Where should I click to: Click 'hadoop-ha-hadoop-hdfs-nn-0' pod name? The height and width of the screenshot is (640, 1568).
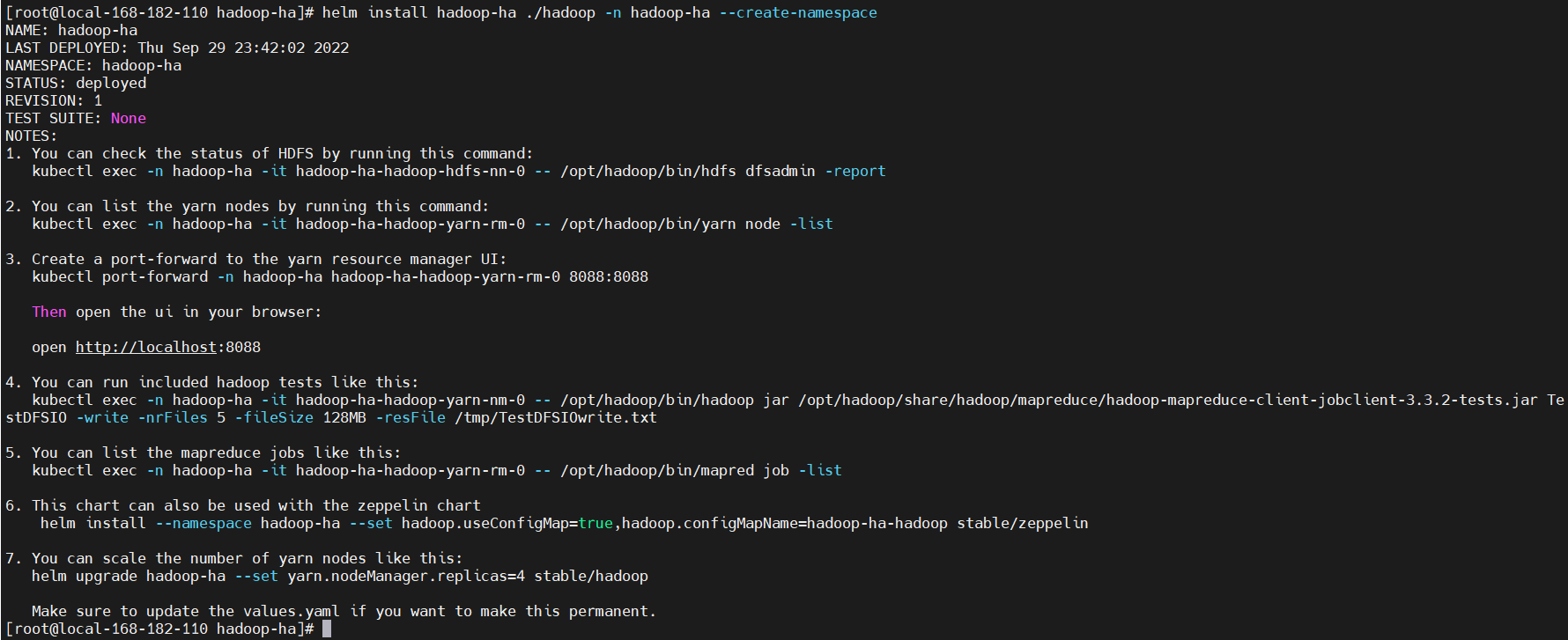click(410, 171)
